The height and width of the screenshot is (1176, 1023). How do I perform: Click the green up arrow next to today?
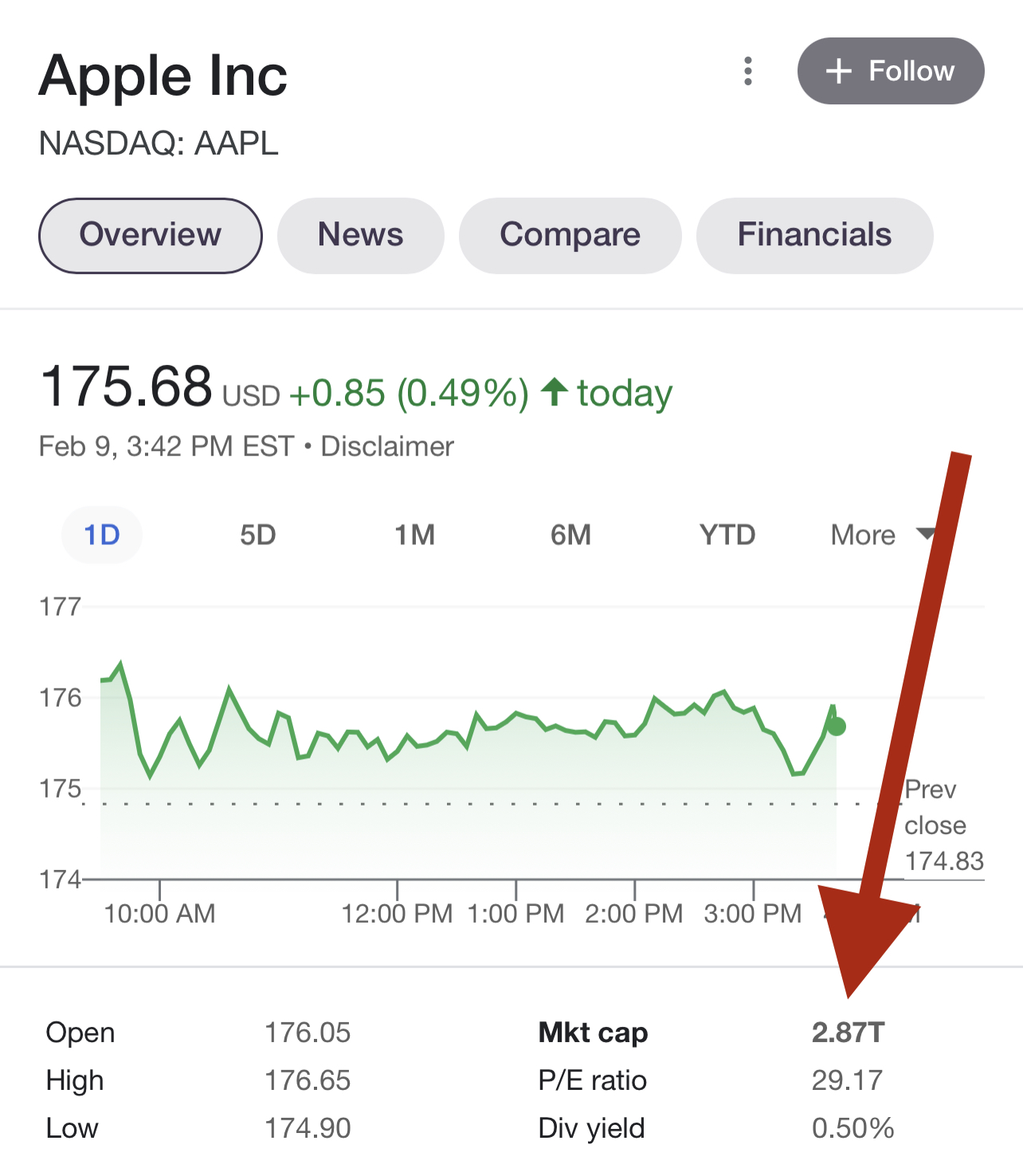click(x=555, y=391)
